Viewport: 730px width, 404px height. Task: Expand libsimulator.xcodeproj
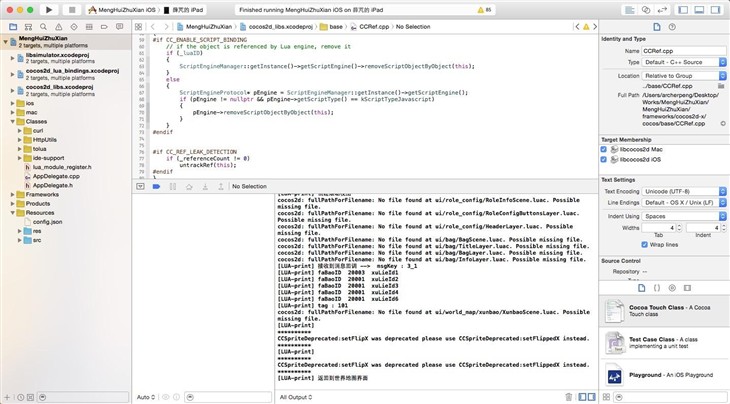click(x=13, y=58)
